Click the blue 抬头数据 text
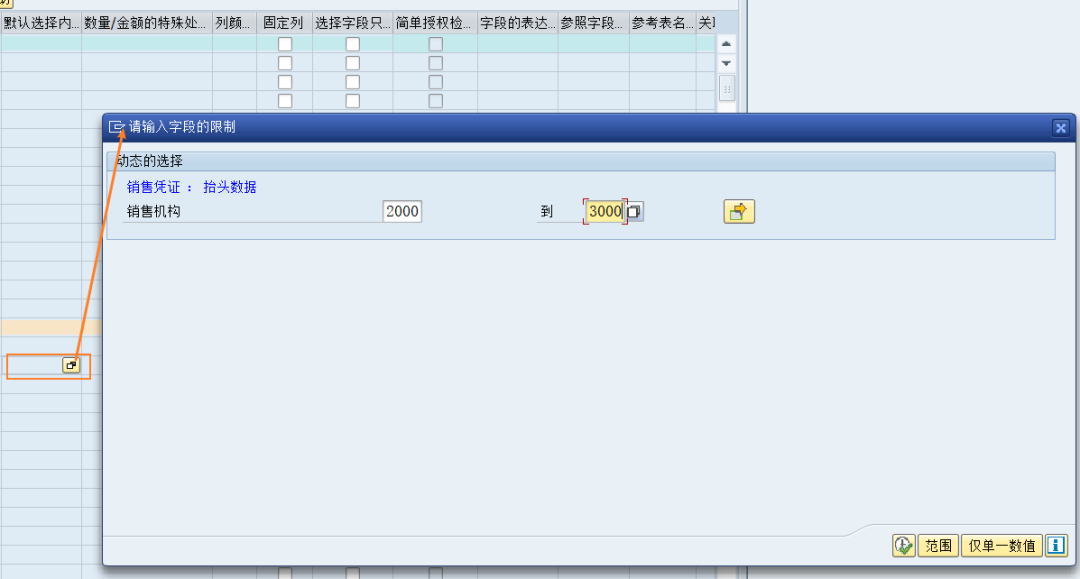 [230, 187]
